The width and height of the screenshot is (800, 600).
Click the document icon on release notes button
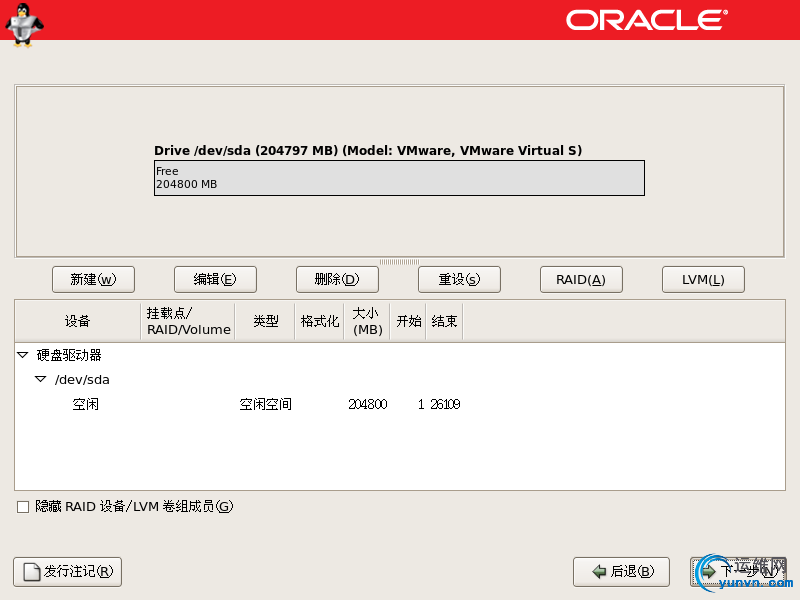pos(32,572)
